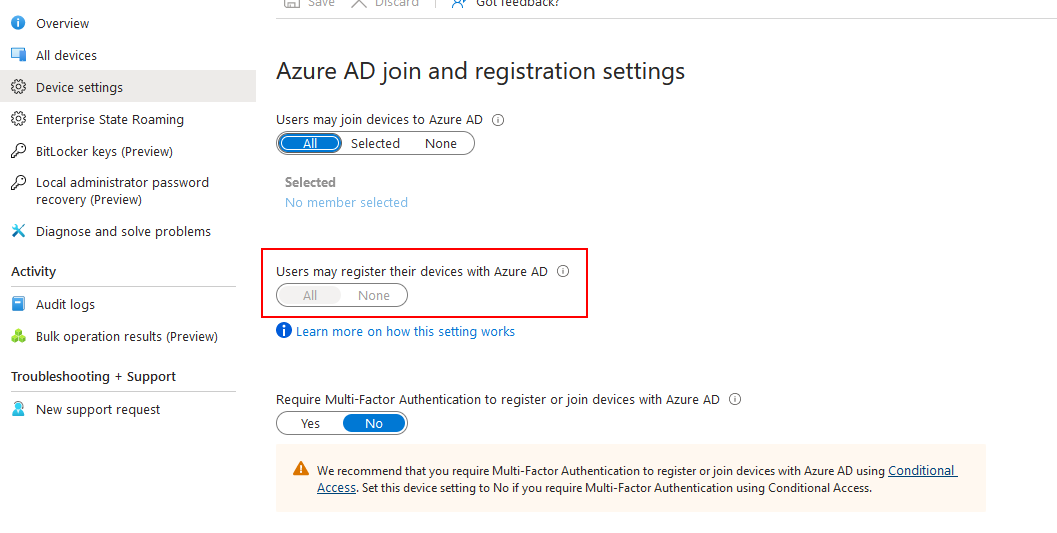Set Require Multi-Factor Authentication to No
This screenshot has height=533, width=1057.
point(374,423)
